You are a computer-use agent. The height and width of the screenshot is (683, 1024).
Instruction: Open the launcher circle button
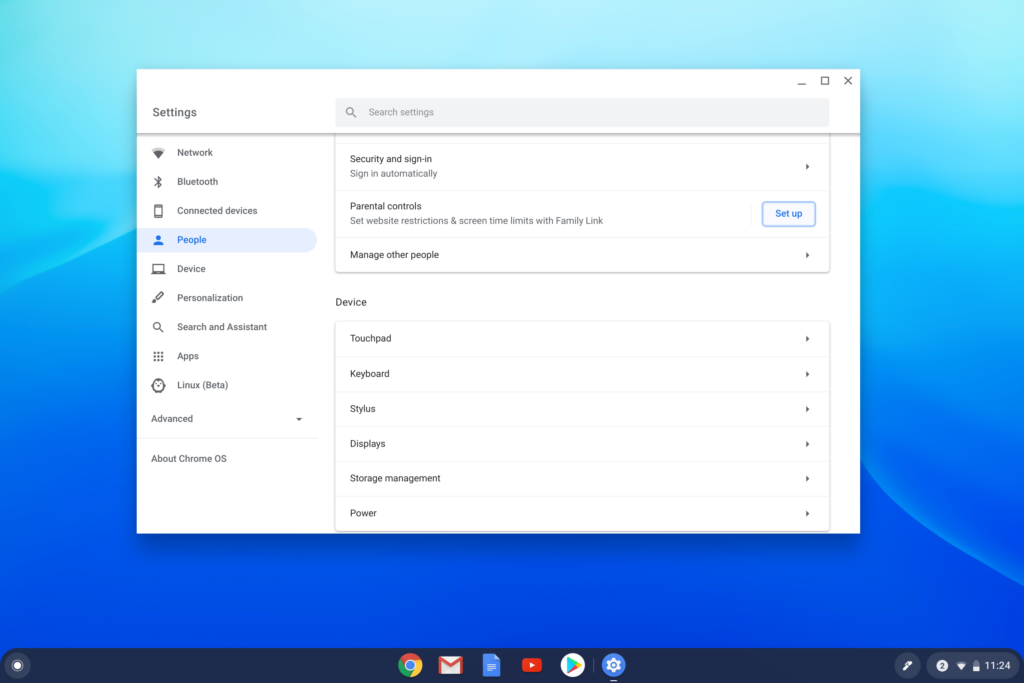(x=18, y=665)
